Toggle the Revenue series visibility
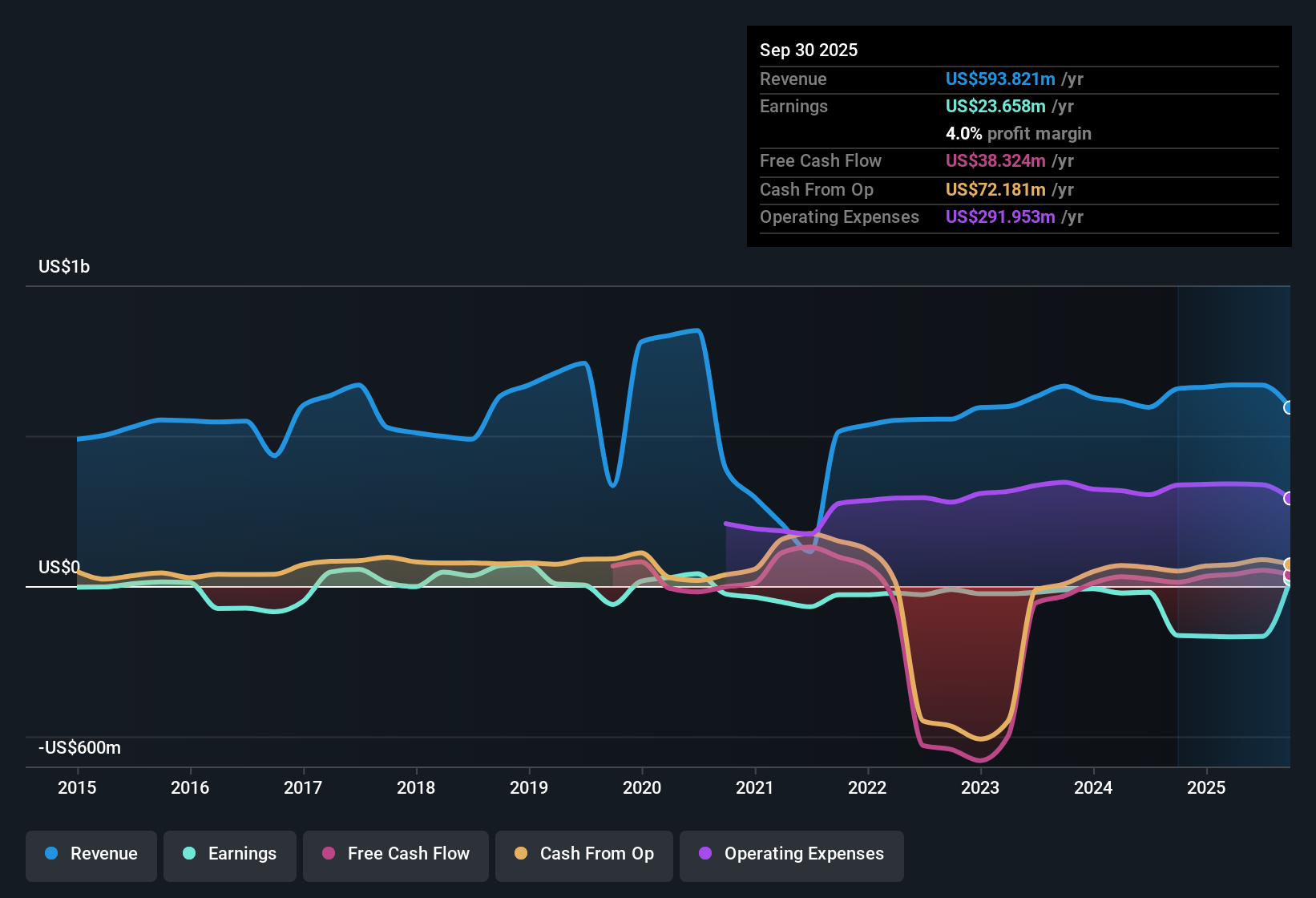 point(91,854)
